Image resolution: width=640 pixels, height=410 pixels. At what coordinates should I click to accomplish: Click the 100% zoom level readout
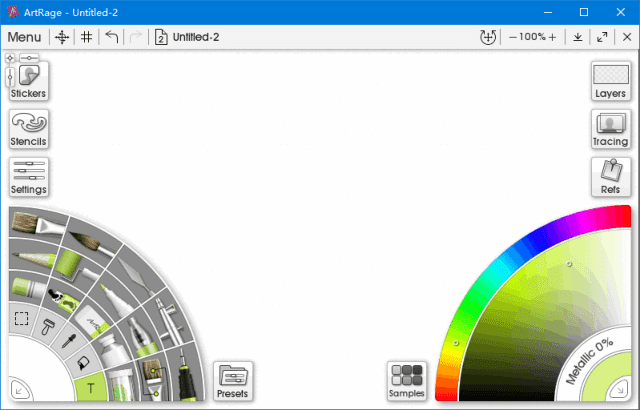[532, 37]
